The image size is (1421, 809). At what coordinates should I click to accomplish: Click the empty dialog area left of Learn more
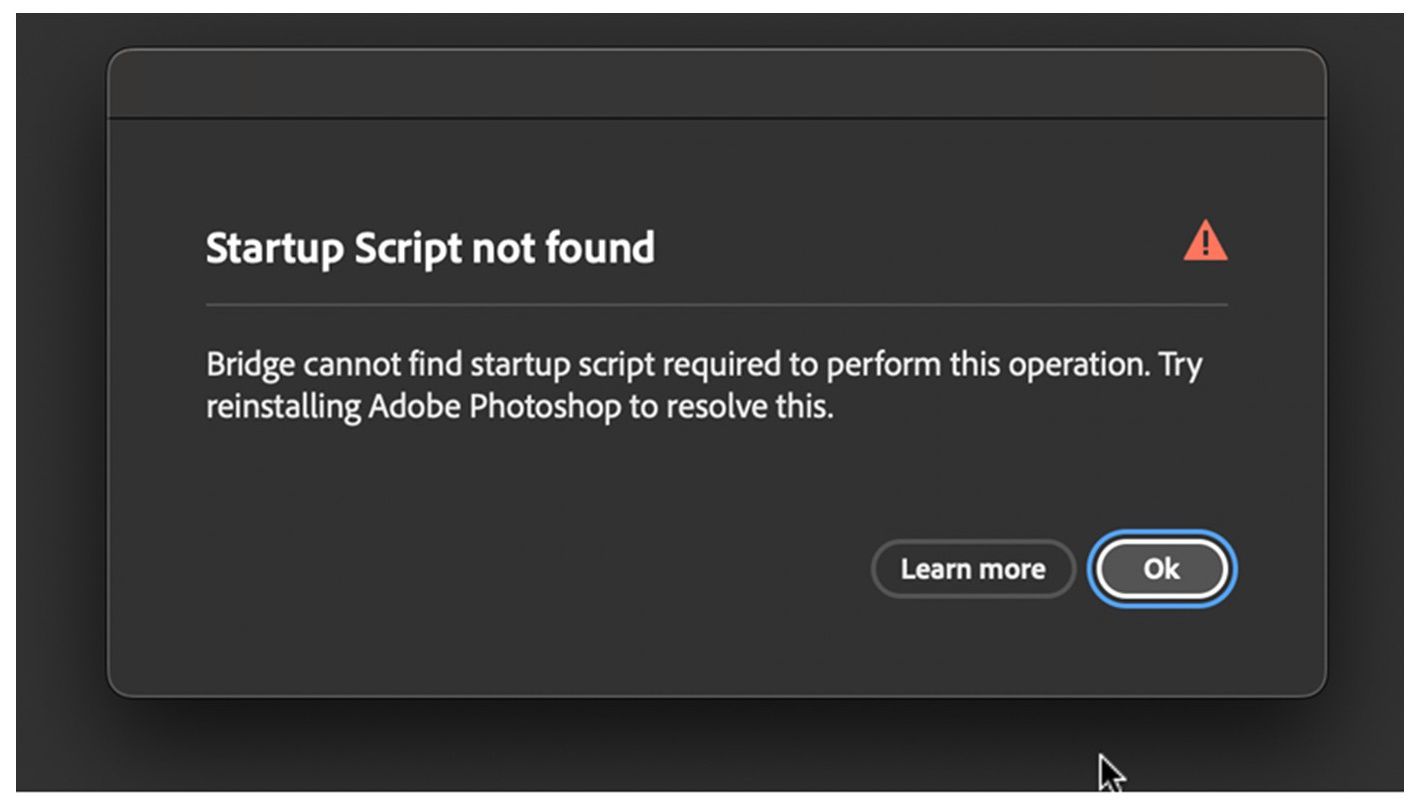pyautogui.click(x=500, y=569)
